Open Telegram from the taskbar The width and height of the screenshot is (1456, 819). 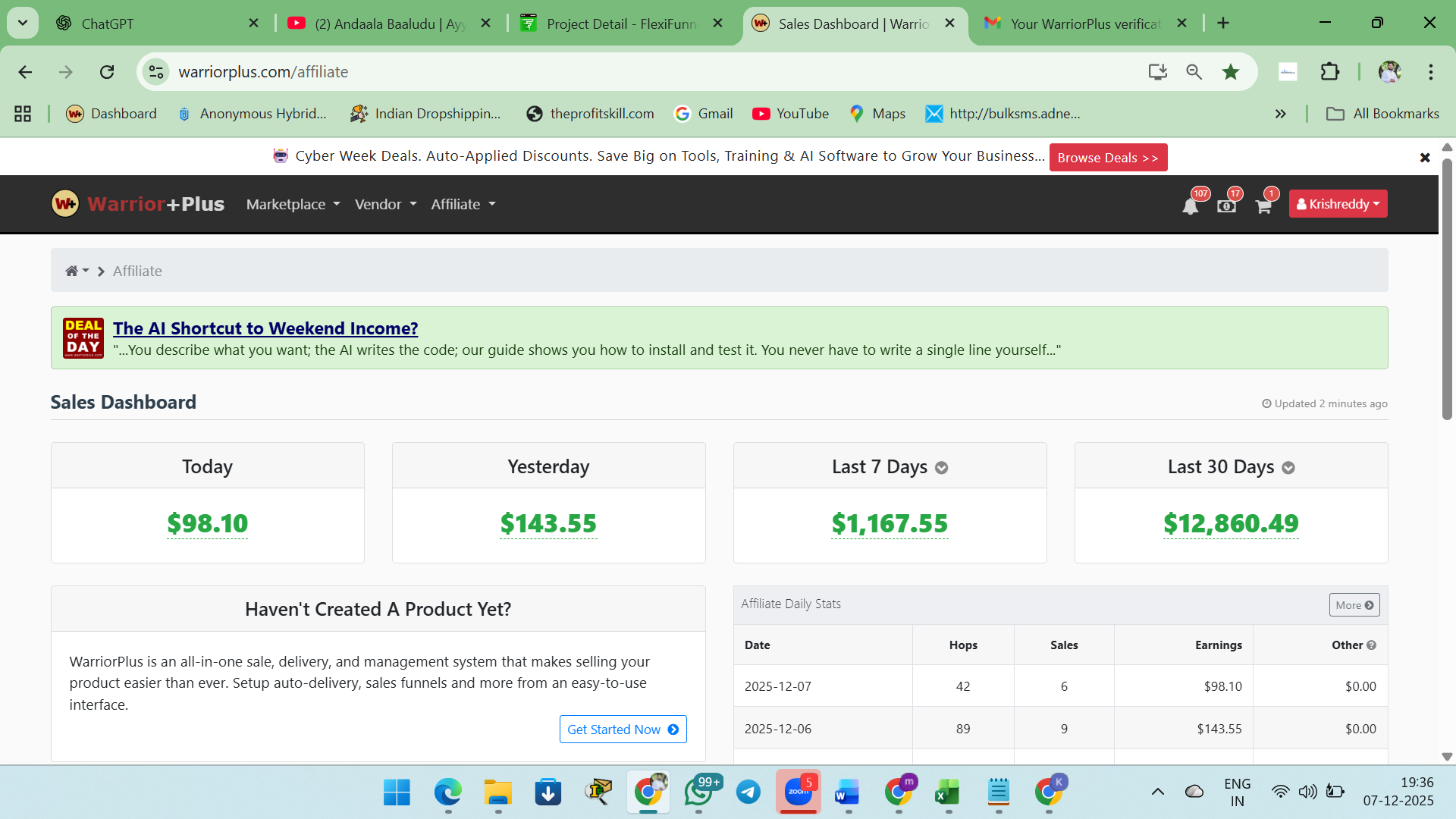(x=748, y=792)
